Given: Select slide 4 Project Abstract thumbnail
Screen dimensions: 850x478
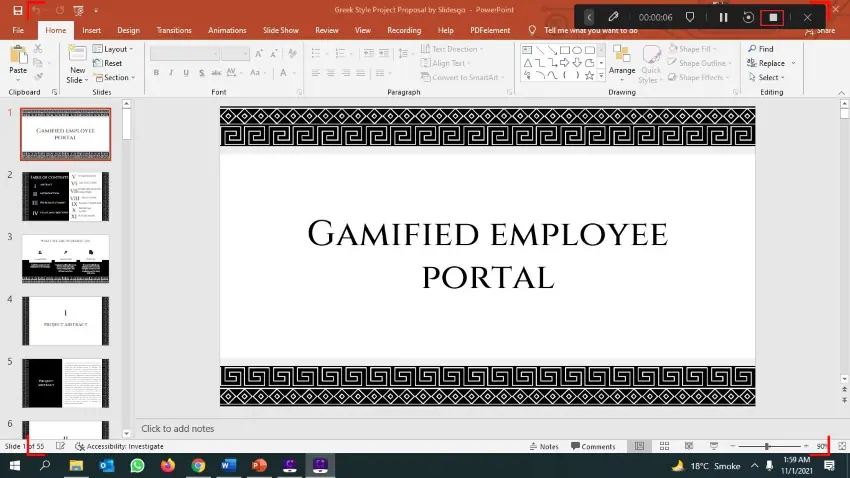Looking at the screenshot, I should (x=66, y=321).
